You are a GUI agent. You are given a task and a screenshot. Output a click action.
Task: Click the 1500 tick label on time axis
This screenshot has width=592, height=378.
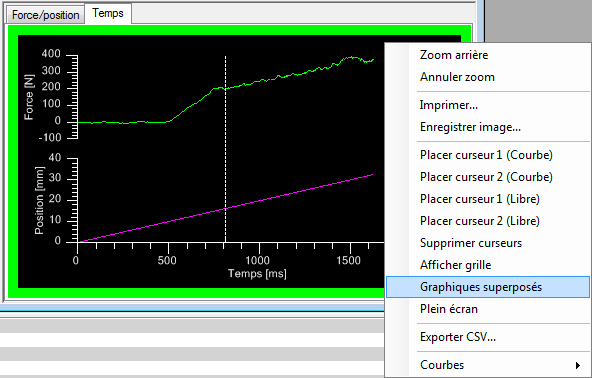pyautogui.click(x=348, y=261)
